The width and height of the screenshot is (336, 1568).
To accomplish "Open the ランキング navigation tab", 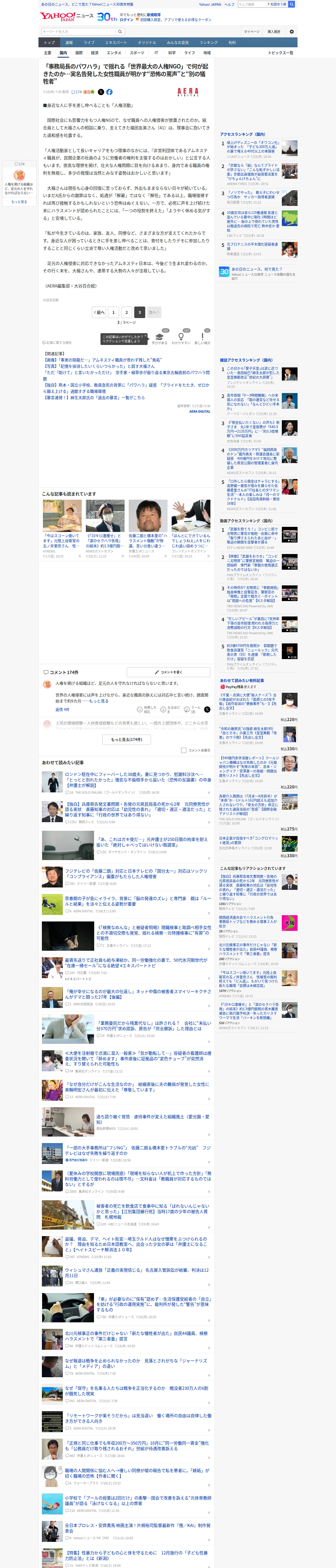I will [209, 43].
